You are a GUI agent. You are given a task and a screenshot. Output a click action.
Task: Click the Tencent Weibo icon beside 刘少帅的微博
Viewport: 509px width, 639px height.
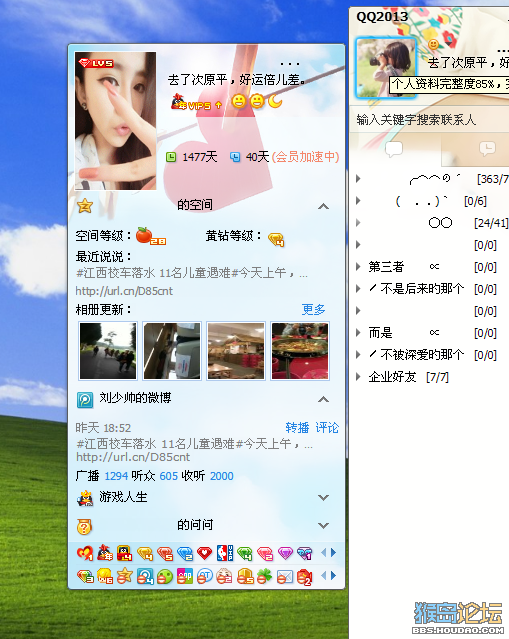tap(85, 400)
